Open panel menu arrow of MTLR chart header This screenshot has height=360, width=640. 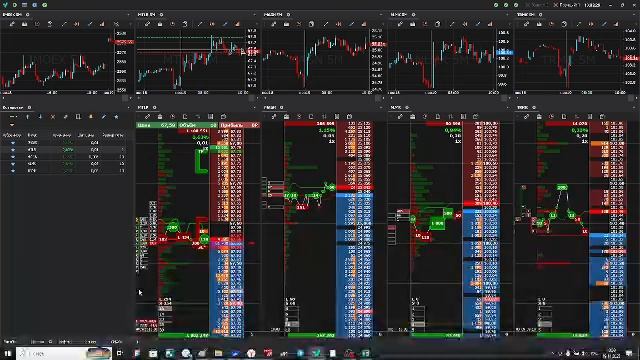255,15
